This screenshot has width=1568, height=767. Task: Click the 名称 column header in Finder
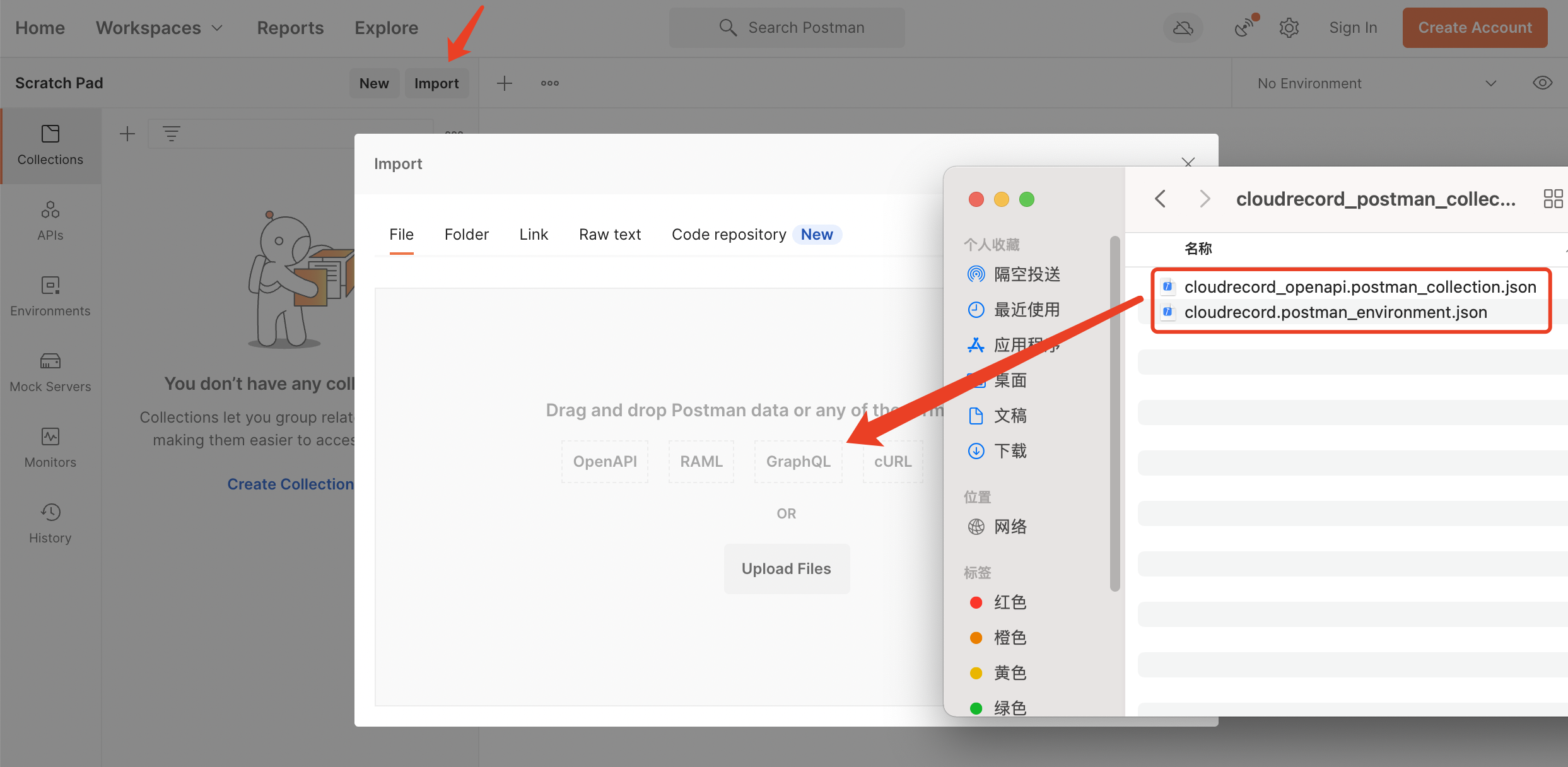1198,249
